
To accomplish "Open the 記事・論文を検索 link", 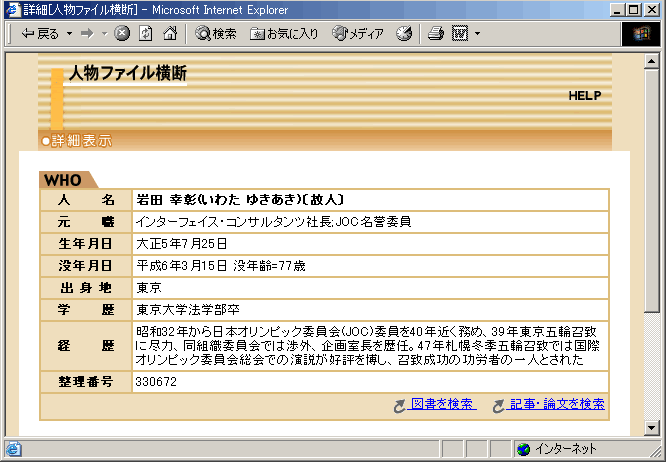I will pos(556,404).
